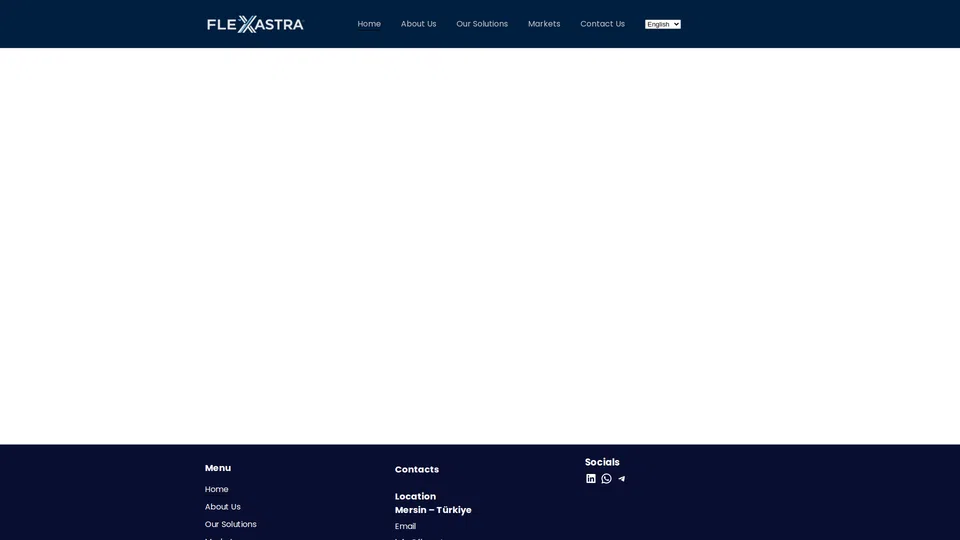Open the Telegram social icon

621,479
